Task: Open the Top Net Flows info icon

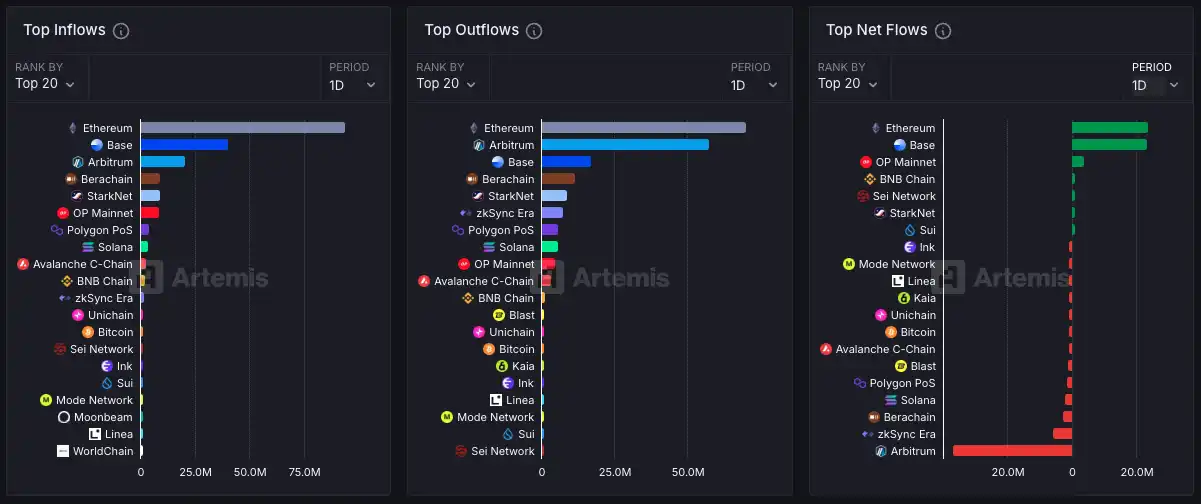Action: [942, 31]
